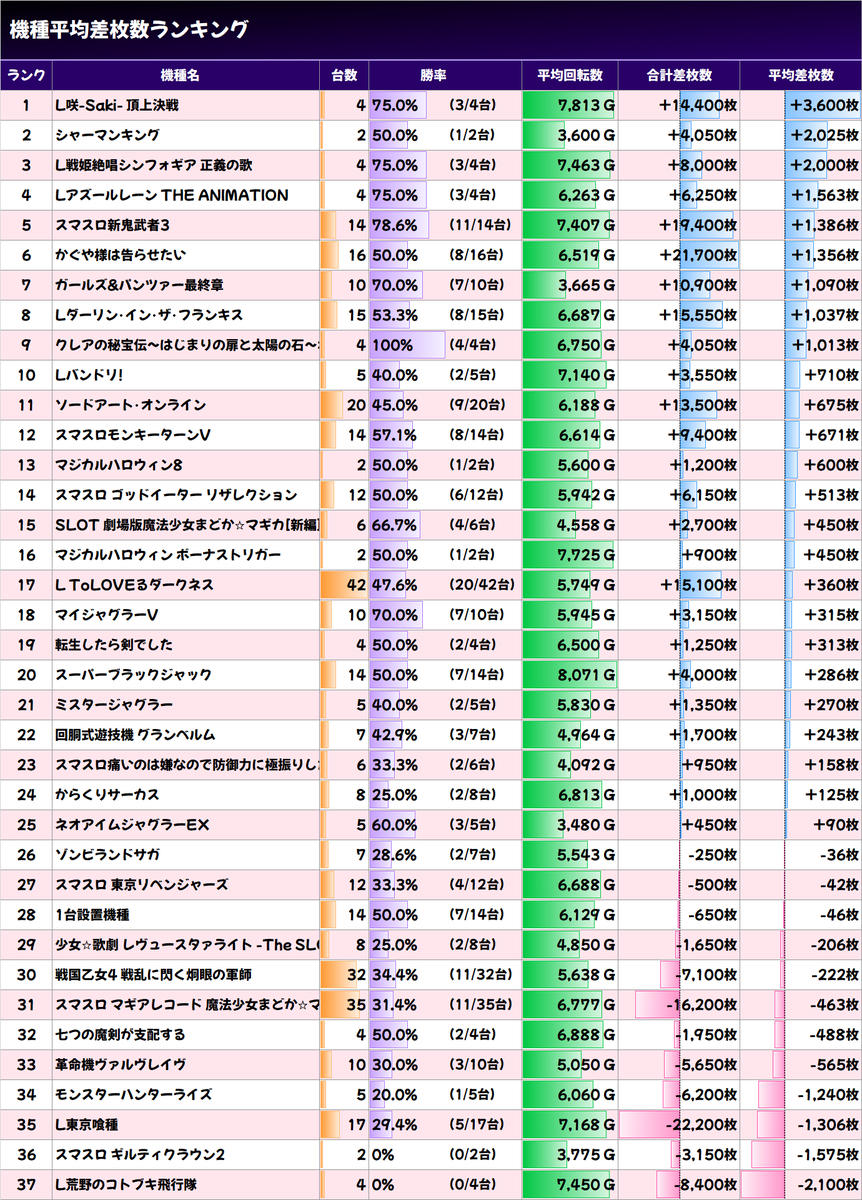Select SLOT 劇場版魔法少女まどか☆マギカ name
This screenshot has width=862, height=1200.
[x=187, y=525]
